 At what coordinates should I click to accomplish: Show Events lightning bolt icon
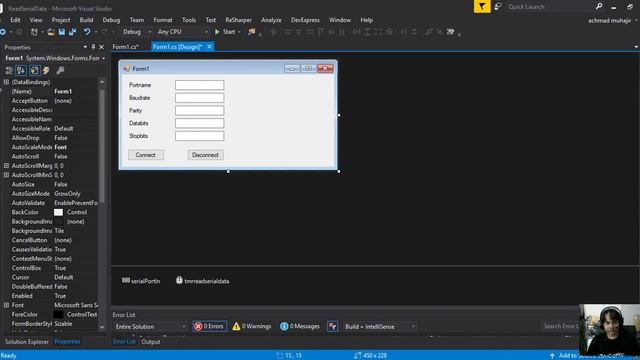pyautogui.click(x=46, y=71)
